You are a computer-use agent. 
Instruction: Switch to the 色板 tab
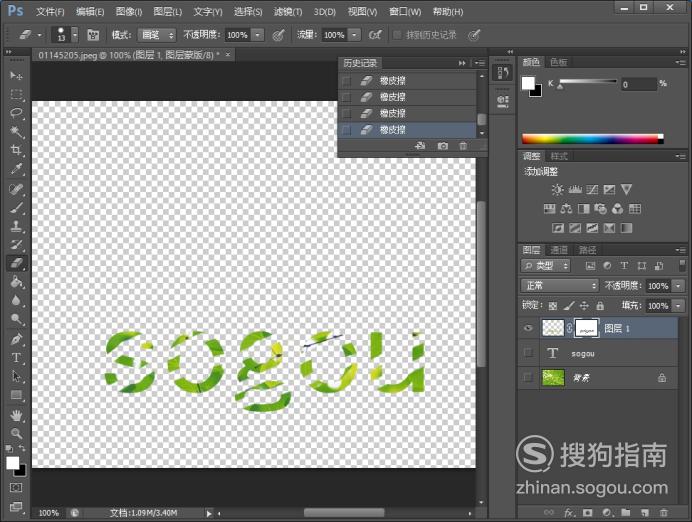coord(559,62)
